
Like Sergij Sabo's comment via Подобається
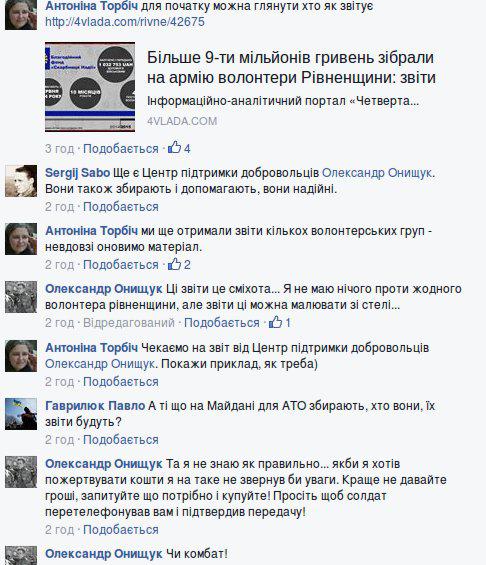[x=121, y=207]
